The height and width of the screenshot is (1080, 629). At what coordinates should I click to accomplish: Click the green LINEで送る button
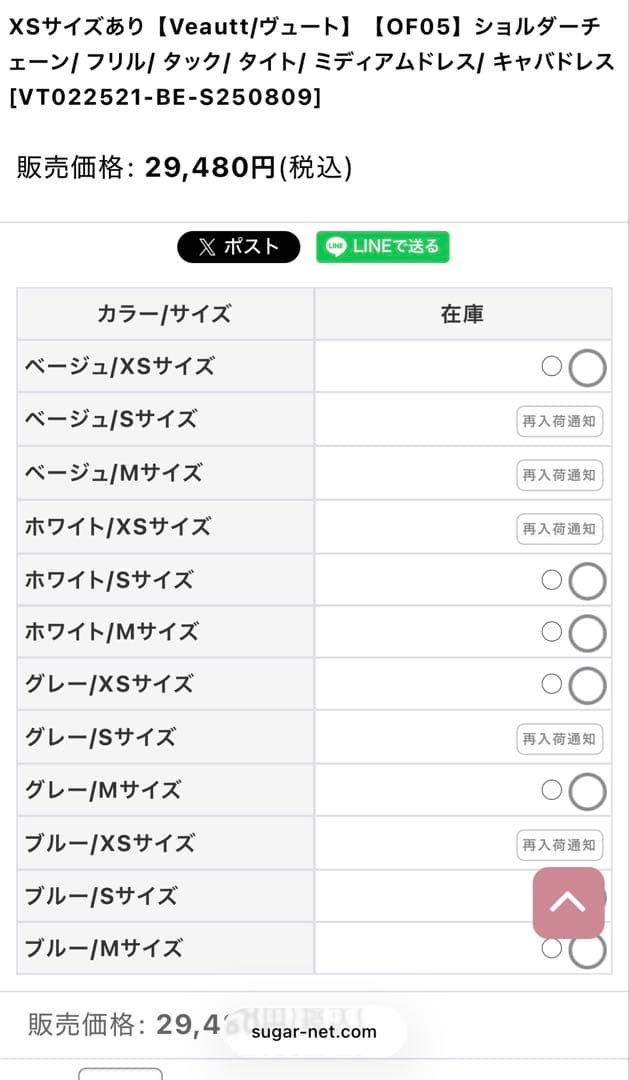382,247
